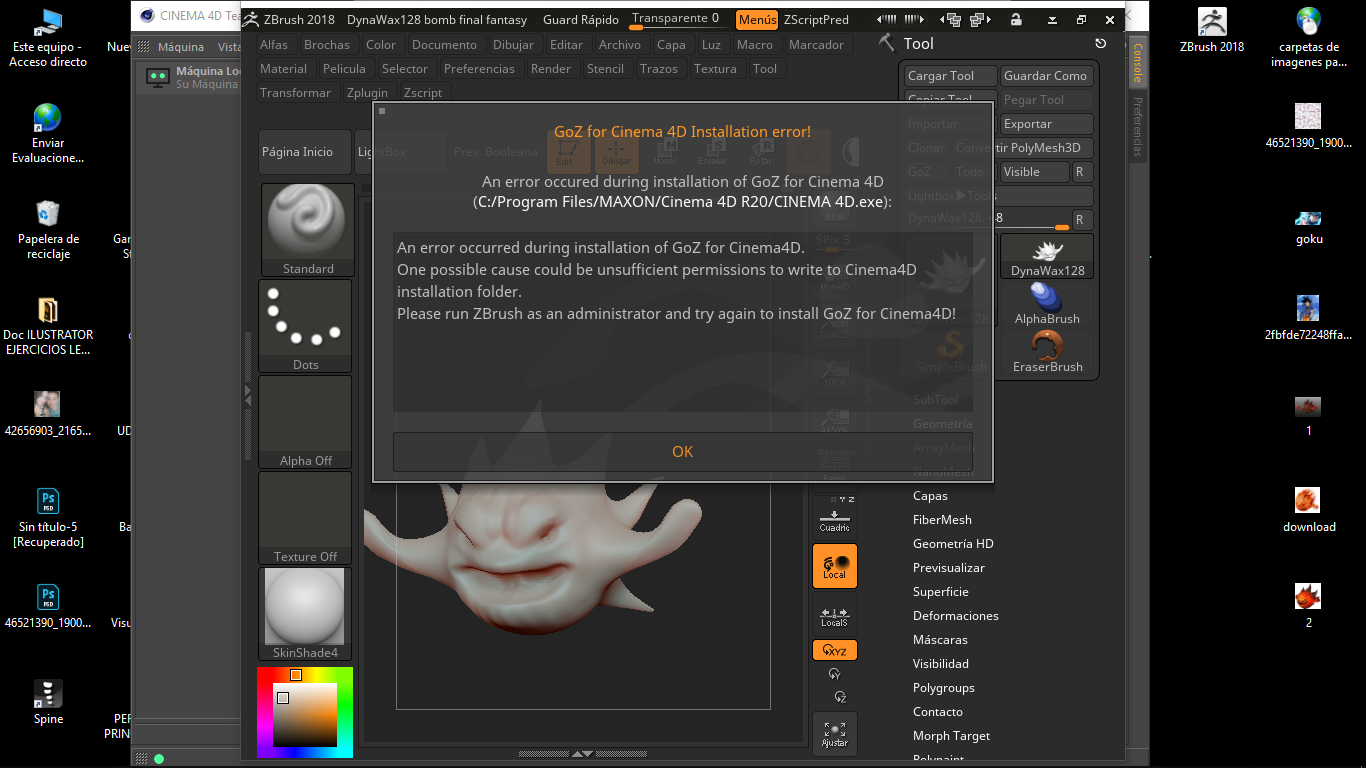
Task: Expand the Superficie subpalette
Action: coord(941,592)
